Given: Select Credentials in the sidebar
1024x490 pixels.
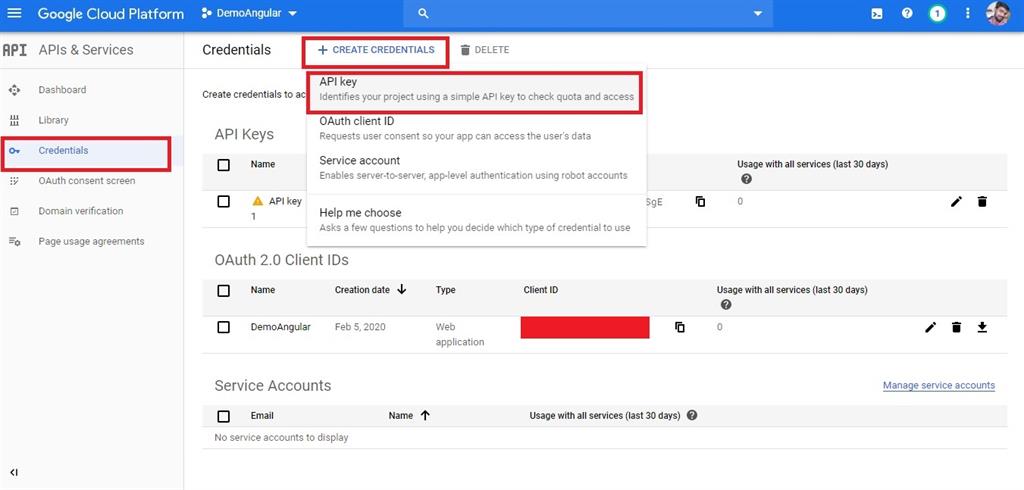Looking at the screenshot, I should coord(63,150).
